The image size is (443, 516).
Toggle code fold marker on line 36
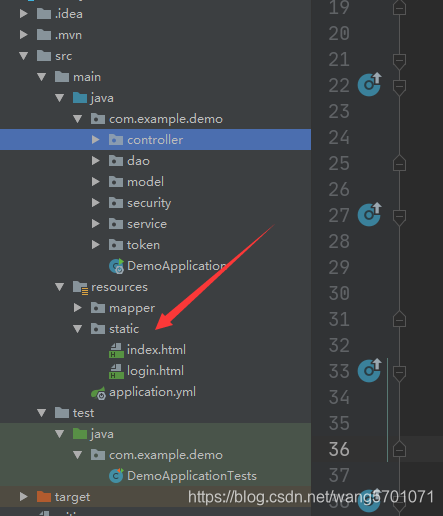click(399, 449)
